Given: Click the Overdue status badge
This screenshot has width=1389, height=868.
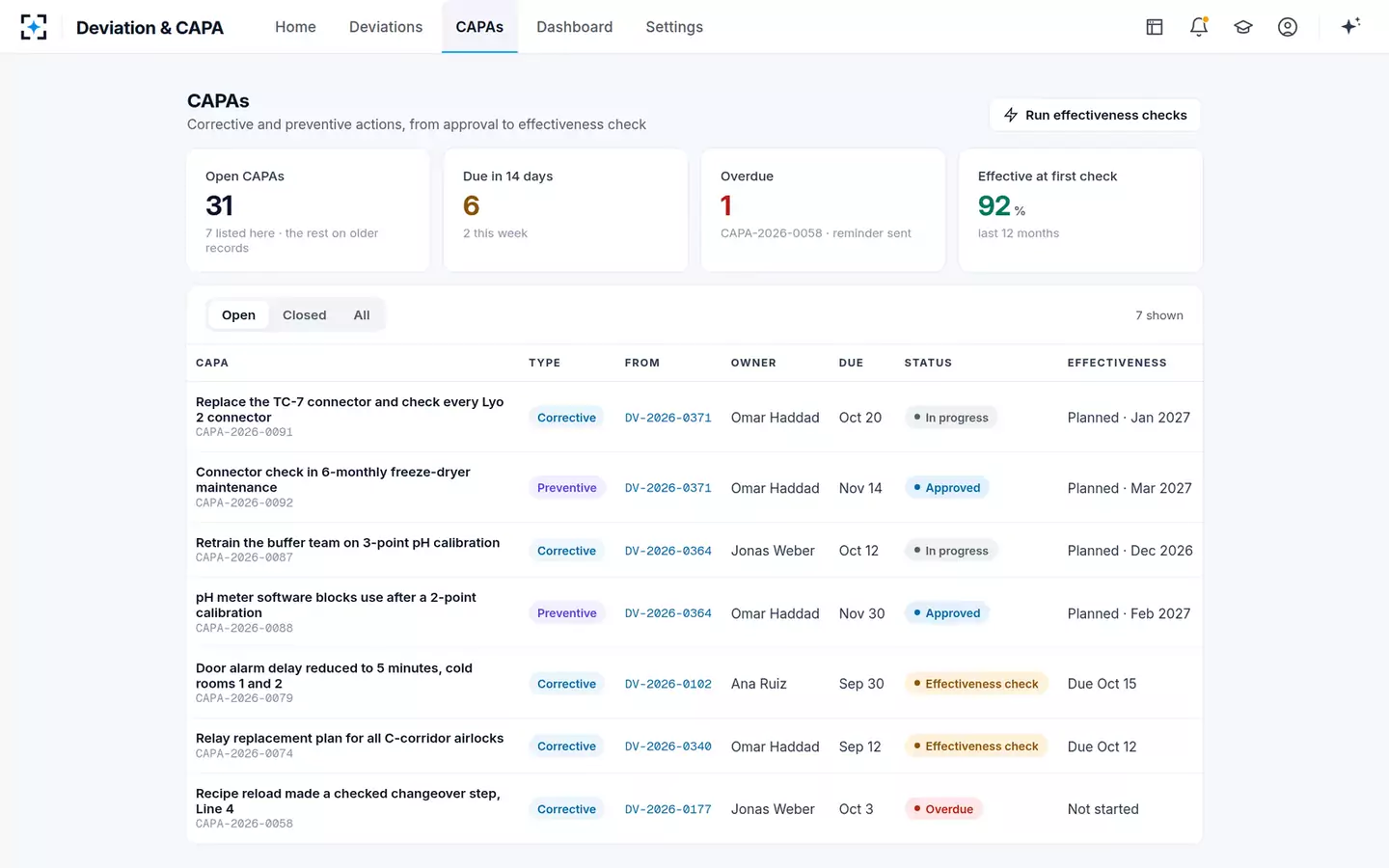Looking at the screenshot, I should (943, 809).
